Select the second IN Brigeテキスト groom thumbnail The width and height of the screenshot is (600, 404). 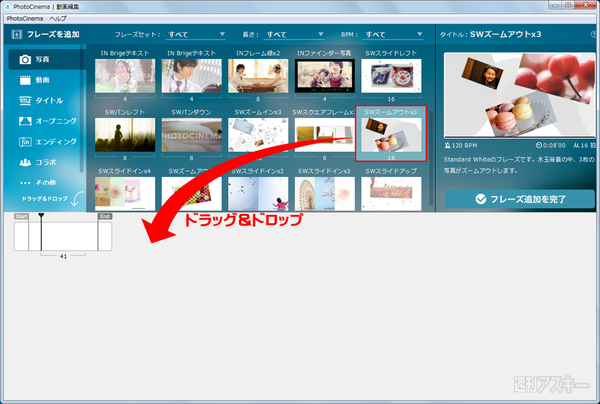tap(192, 76)
